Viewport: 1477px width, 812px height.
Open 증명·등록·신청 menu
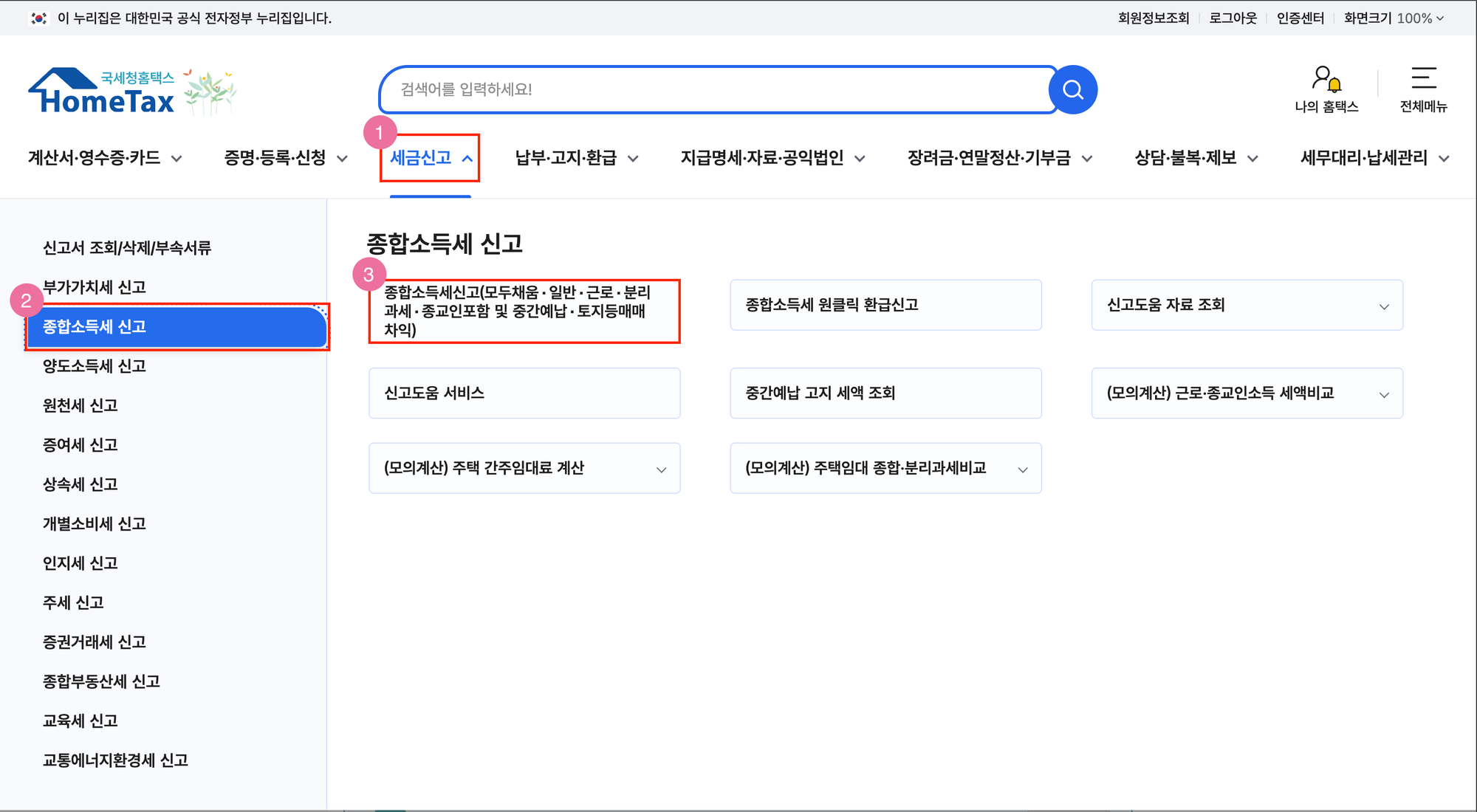point(275,158)
